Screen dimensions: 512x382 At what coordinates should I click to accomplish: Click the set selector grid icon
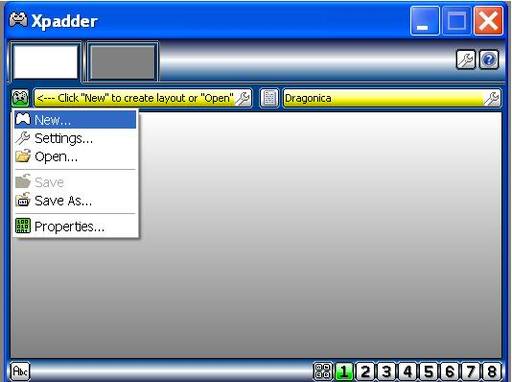323,371
